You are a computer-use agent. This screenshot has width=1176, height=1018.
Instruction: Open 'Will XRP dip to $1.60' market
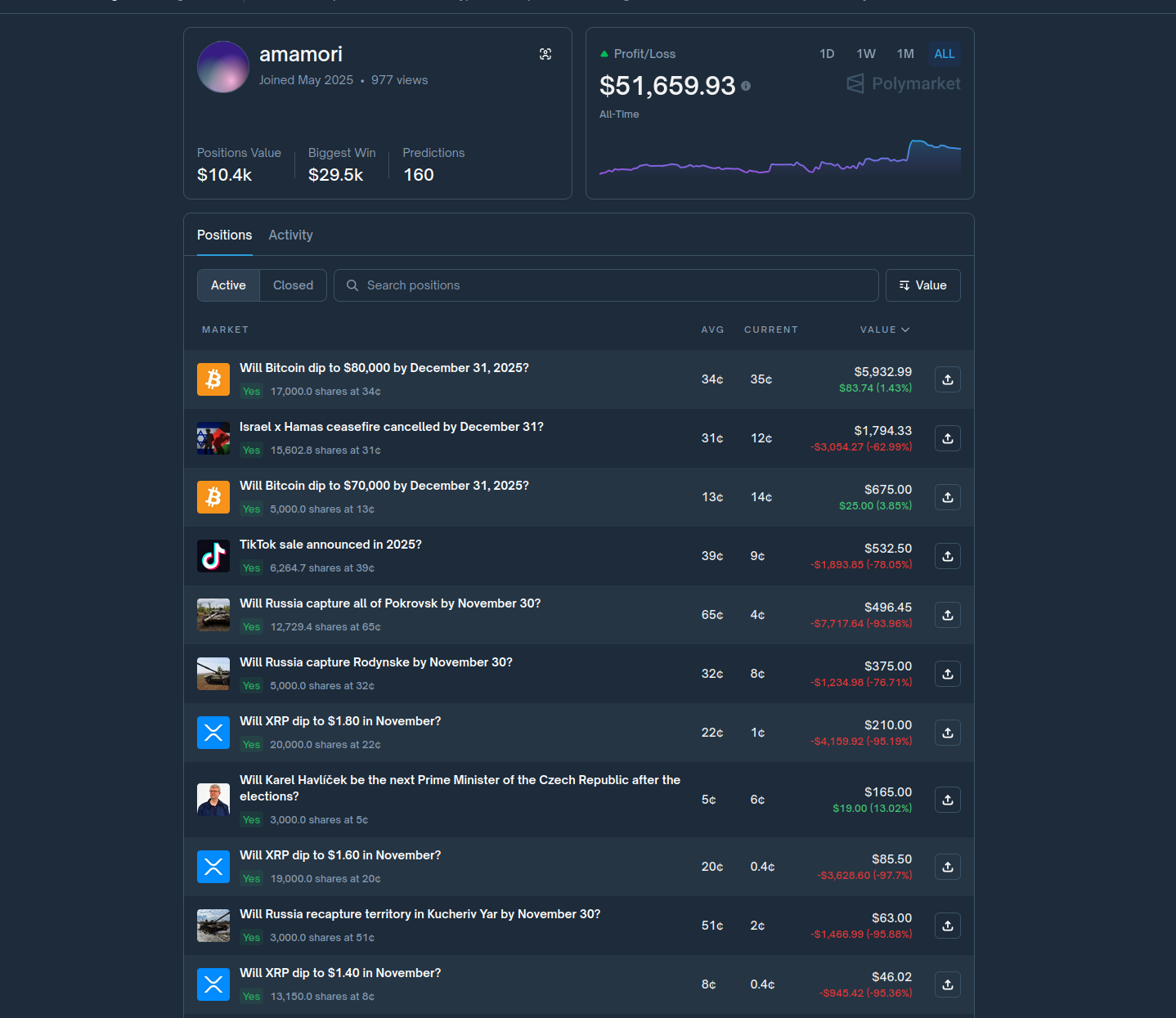(x=340, y=855)
